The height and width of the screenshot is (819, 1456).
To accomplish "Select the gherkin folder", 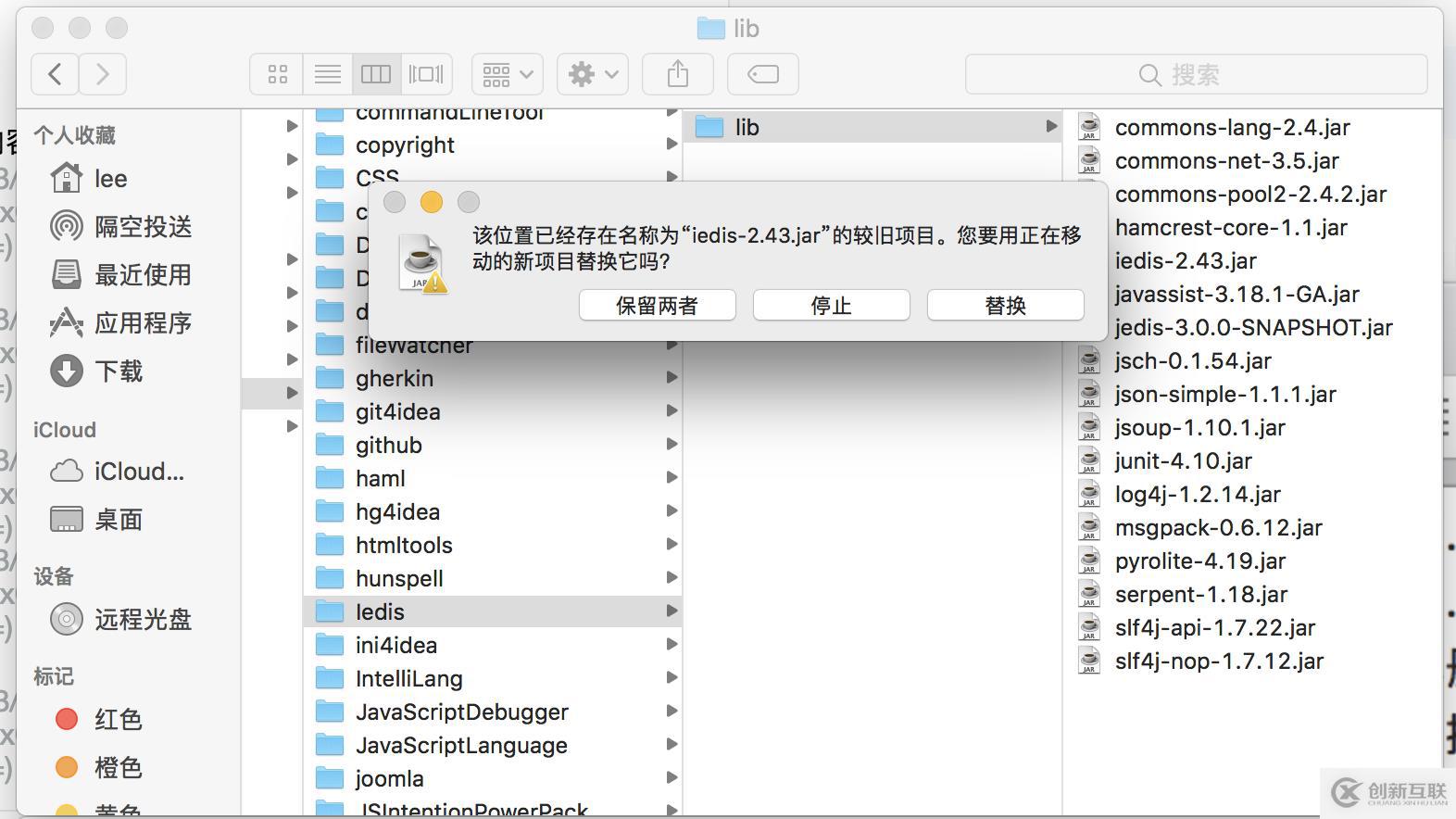I will [x=493, y=379].
